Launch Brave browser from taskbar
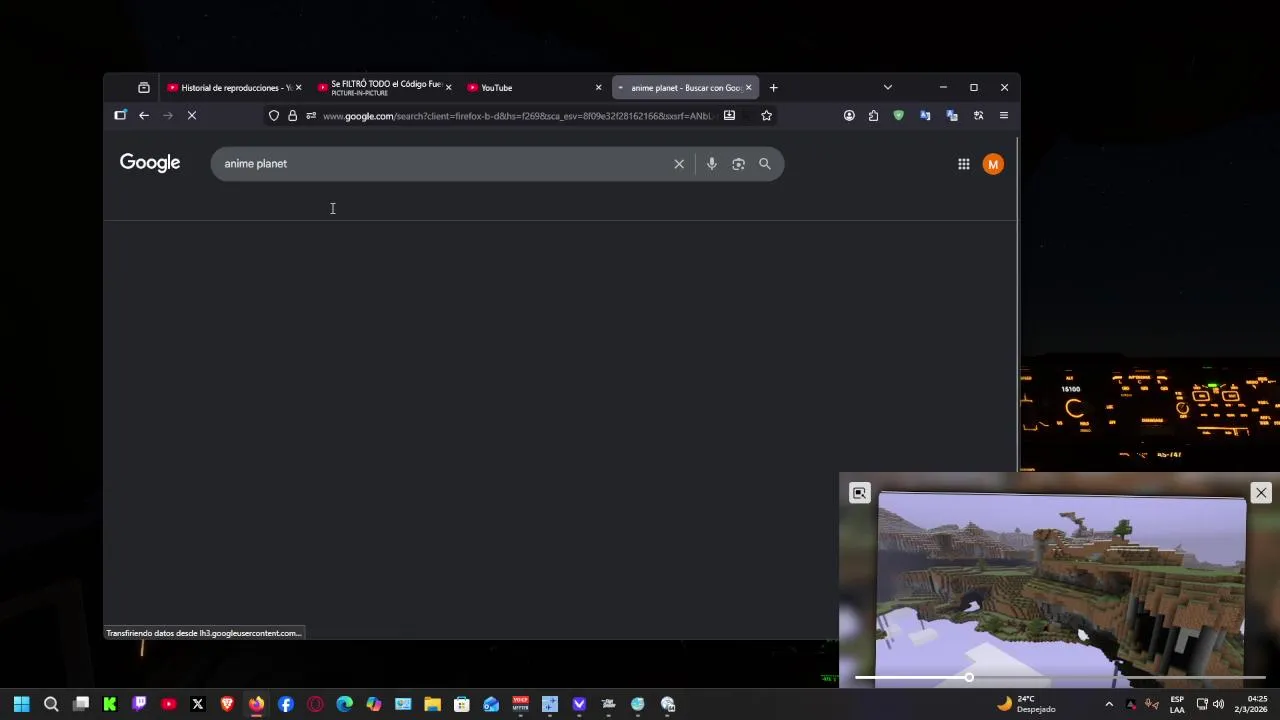1280x720 pixels. [227, 704]
